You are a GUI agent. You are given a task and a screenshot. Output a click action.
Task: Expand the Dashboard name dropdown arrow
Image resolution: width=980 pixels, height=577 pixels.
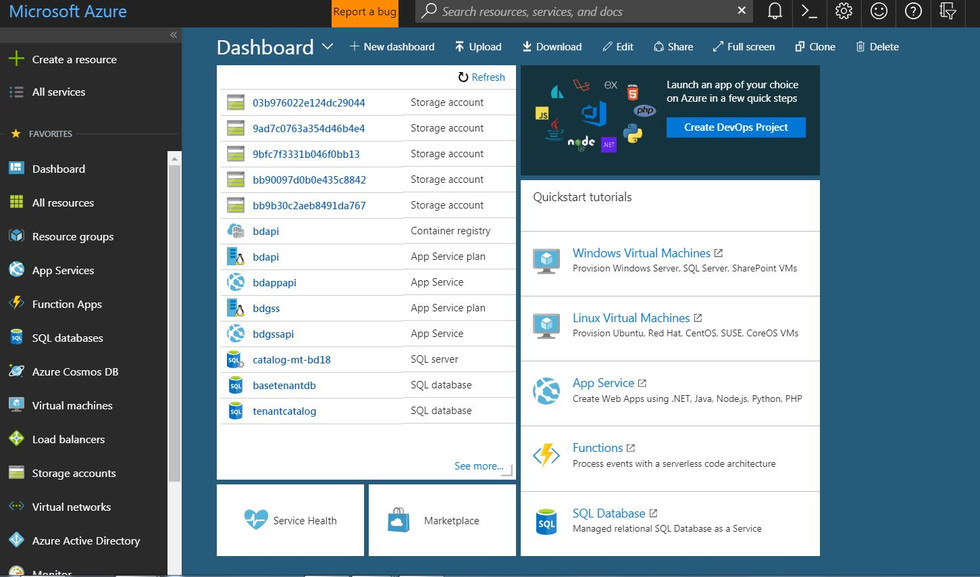[328, 47]
